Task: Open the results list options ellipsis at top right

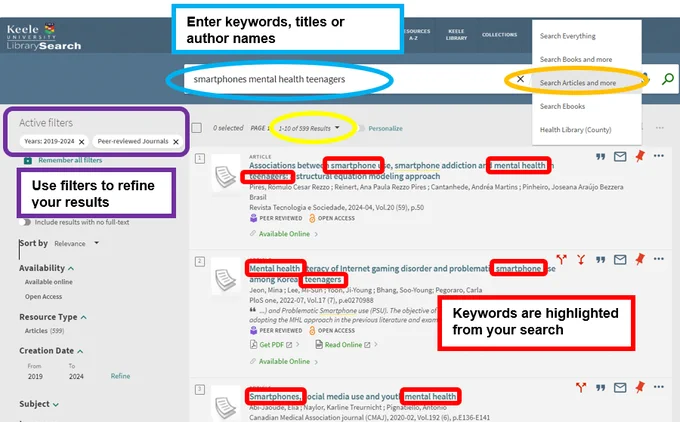Action: 660,128
